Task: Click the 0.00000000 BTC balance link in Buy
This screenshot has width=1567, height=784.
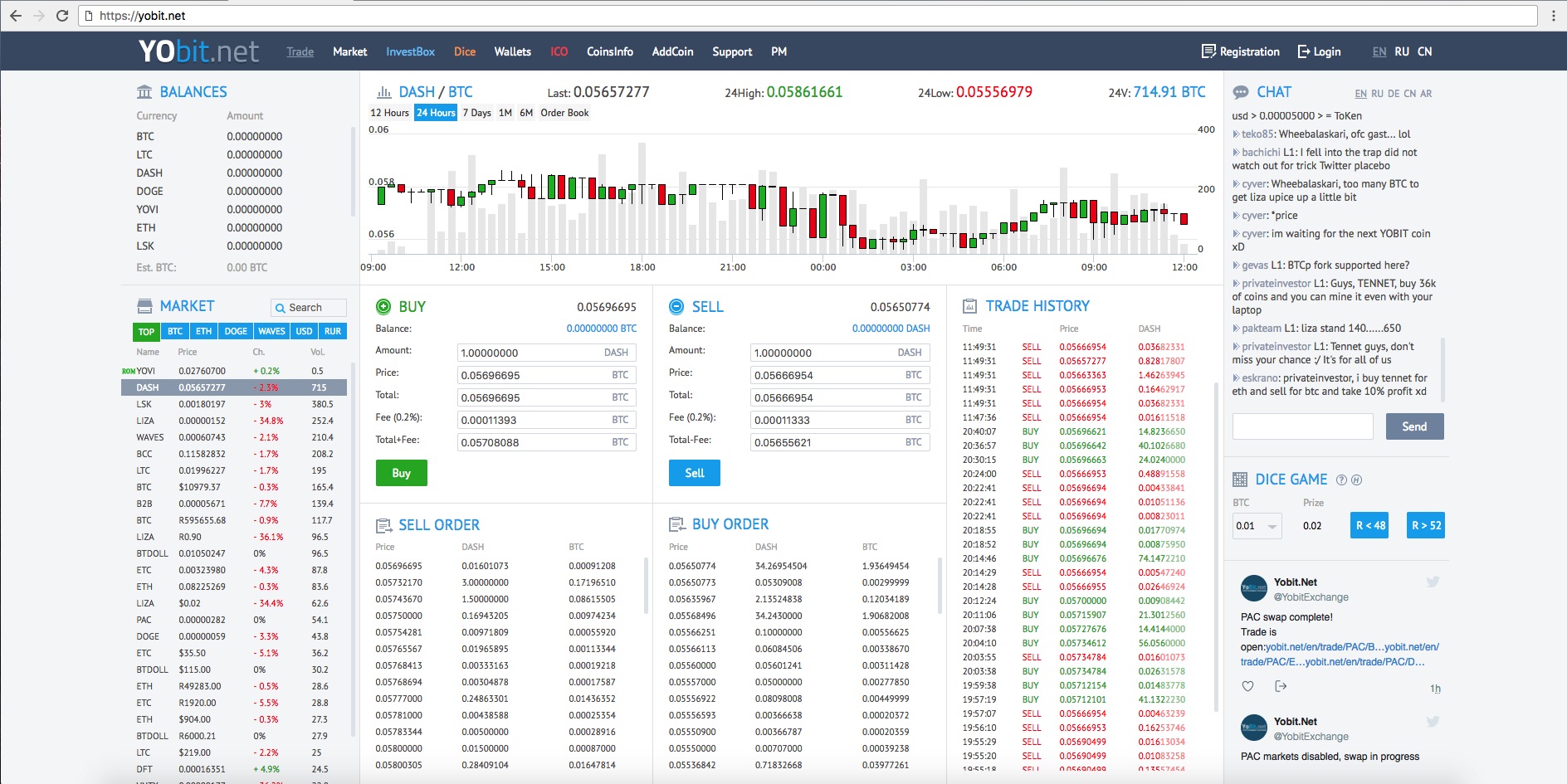Action: (x=602, y=329)
